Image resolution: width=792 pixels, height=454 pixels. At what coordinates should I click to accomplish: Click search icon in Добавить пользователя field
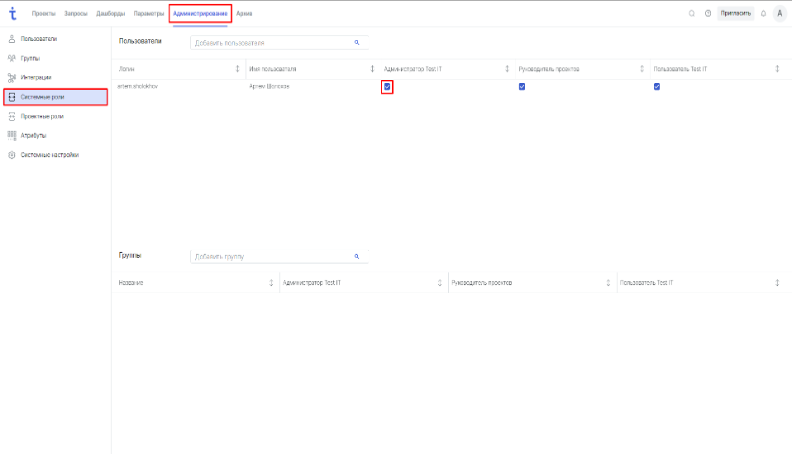pyautogui.click(x=357, y=43)
